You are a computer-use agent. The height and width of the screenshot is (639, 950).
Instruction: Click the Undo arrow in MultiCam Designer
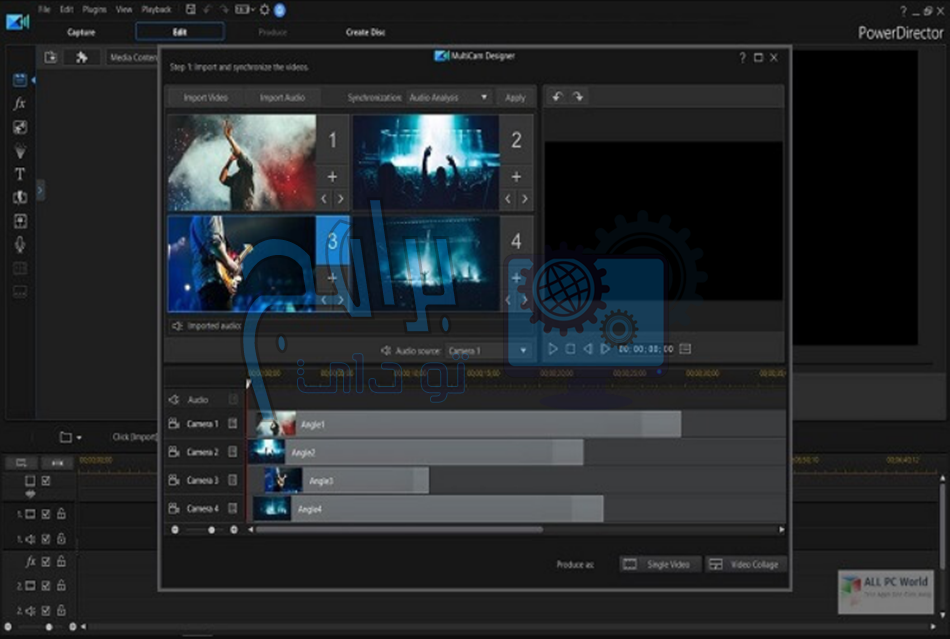click(557, 97)
